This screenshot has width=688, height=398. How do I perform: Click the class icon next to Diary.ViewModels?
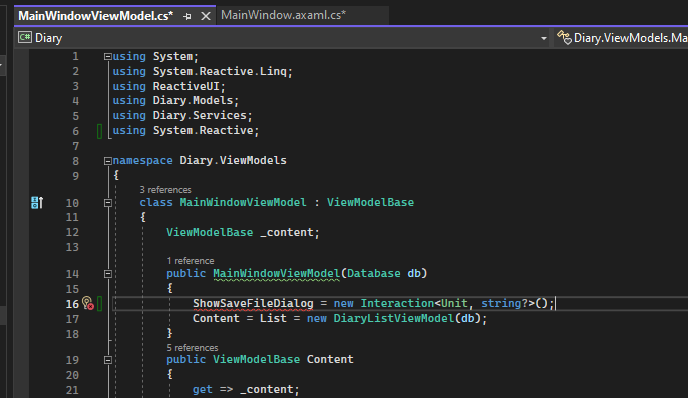click(564, 38)
